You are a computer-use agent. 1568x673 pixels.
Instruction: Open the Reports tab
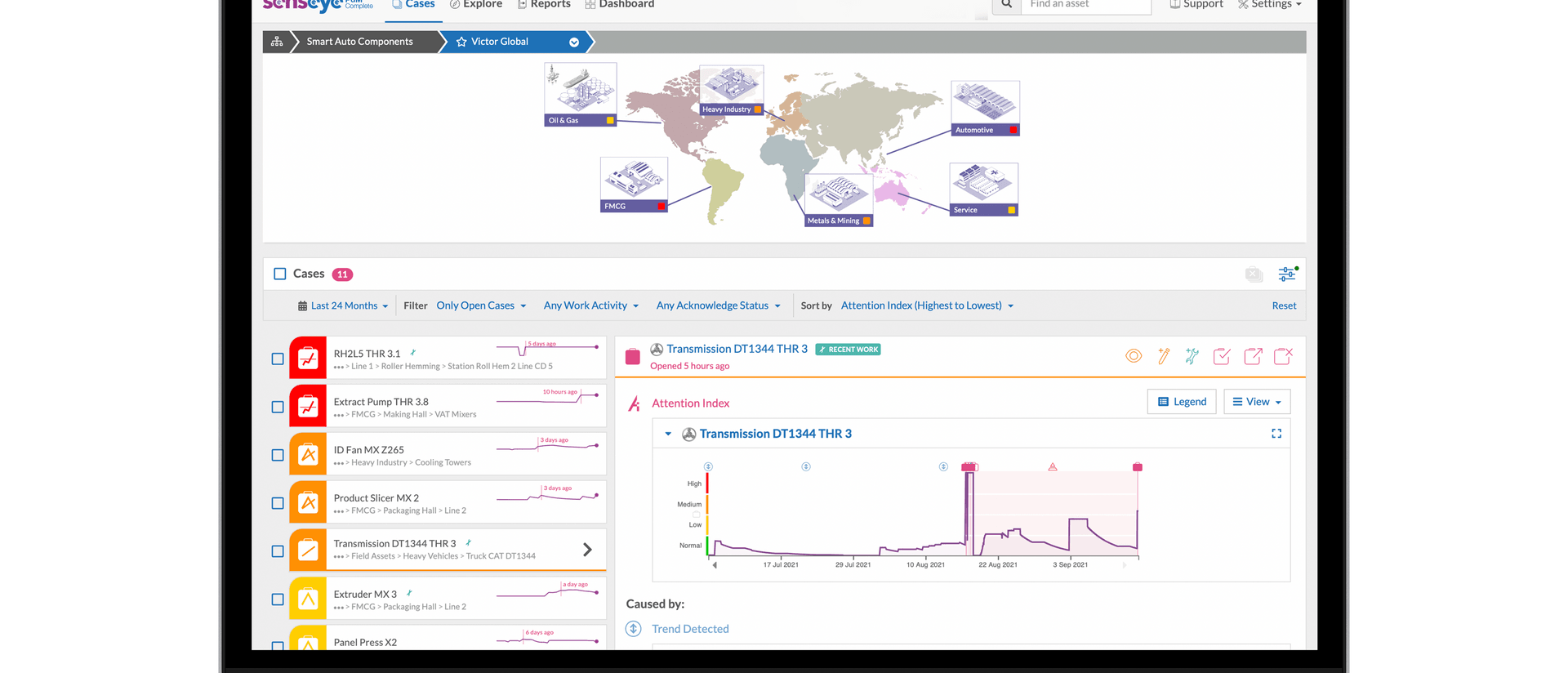click(545, 5)
